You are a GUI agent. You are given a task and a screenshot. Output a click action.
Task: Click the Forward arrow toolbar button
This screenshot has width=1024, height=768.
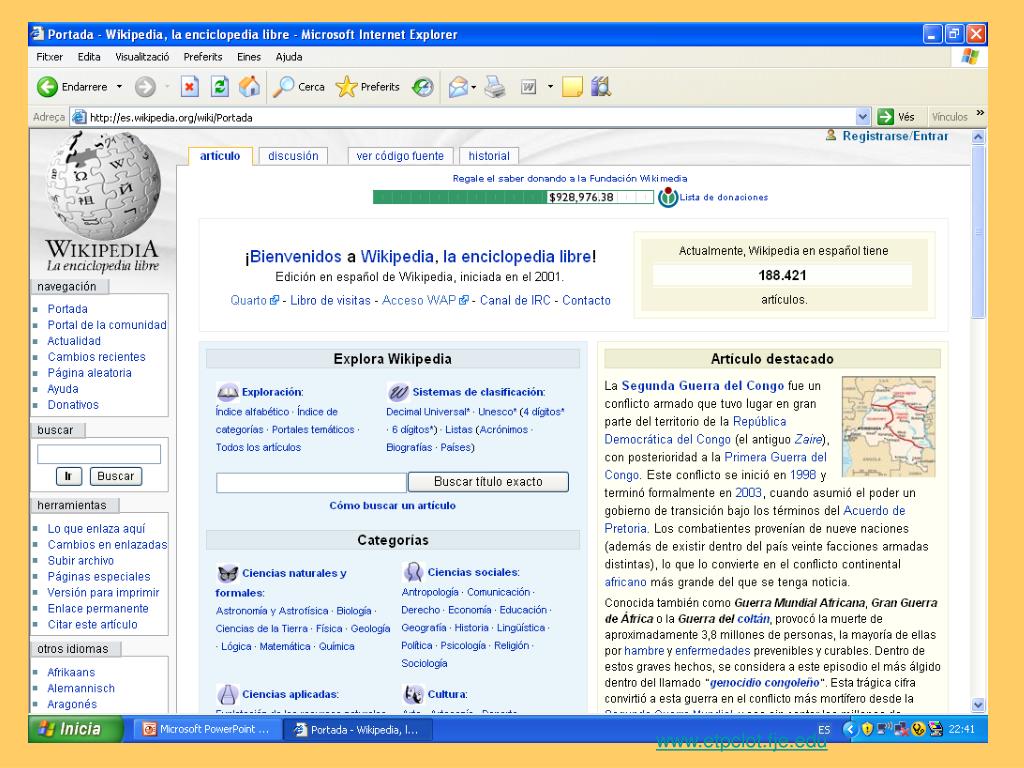(x=145, y=87)
